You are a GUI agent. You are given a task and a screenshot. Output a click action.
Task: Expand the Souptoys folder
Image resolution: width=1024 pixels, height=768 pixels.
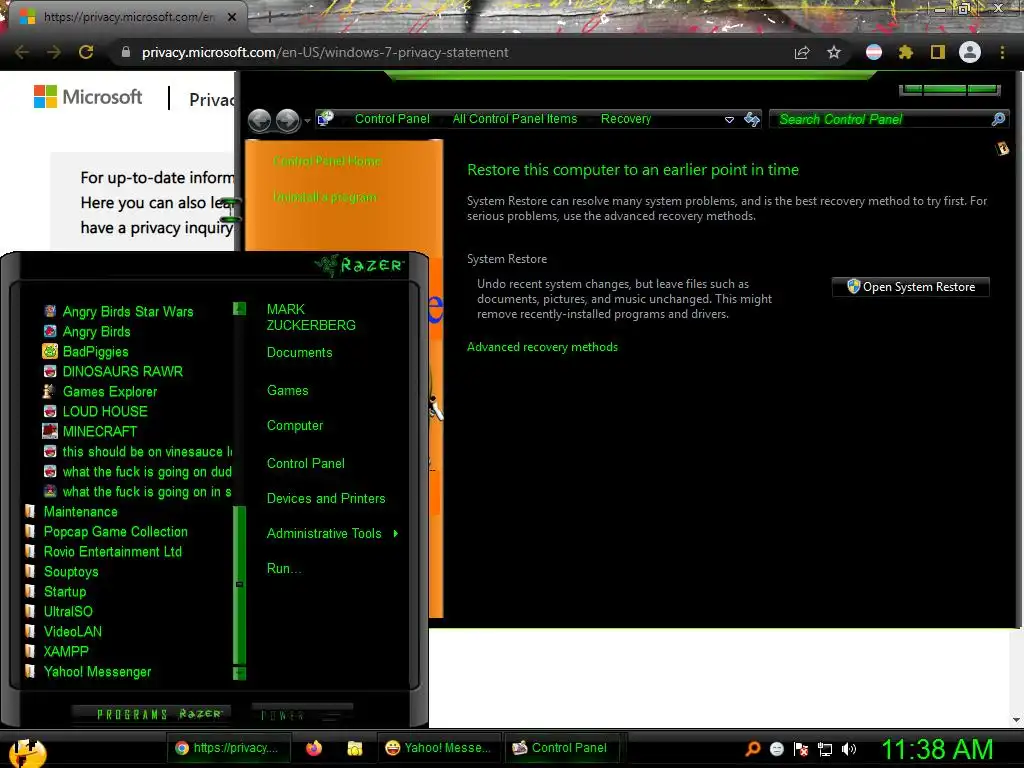(x=61, y=571)
